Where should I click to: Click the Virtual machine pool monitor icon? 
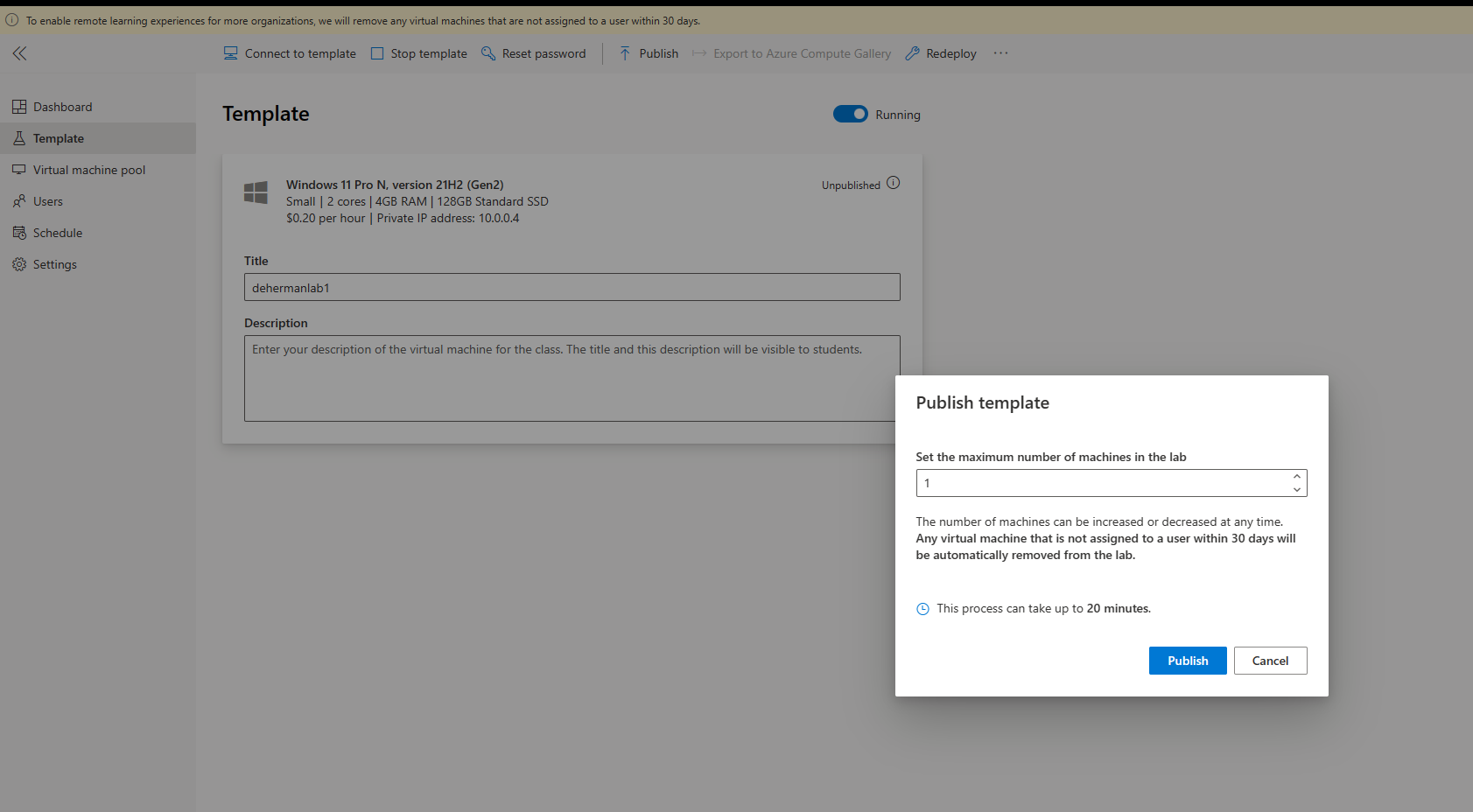tap(19, 170)
